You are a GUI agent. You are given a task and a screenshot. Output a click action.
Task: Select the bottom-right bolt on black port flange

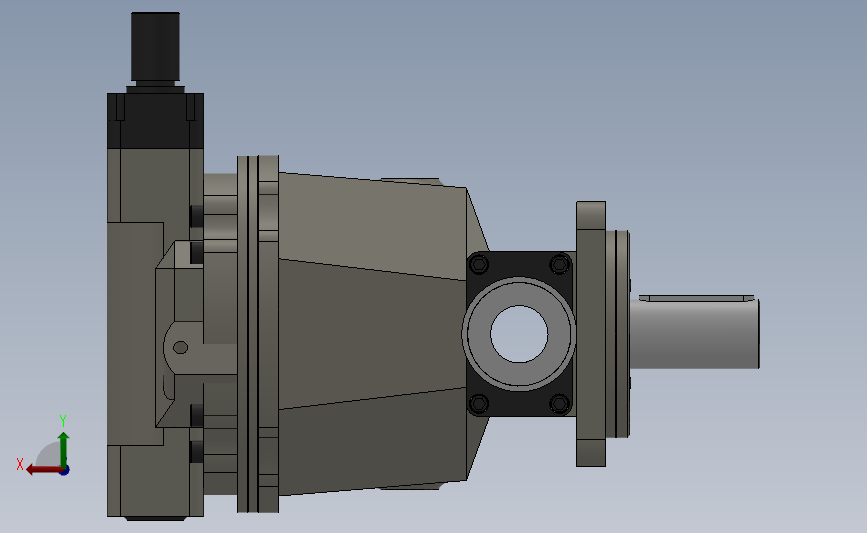560,403
